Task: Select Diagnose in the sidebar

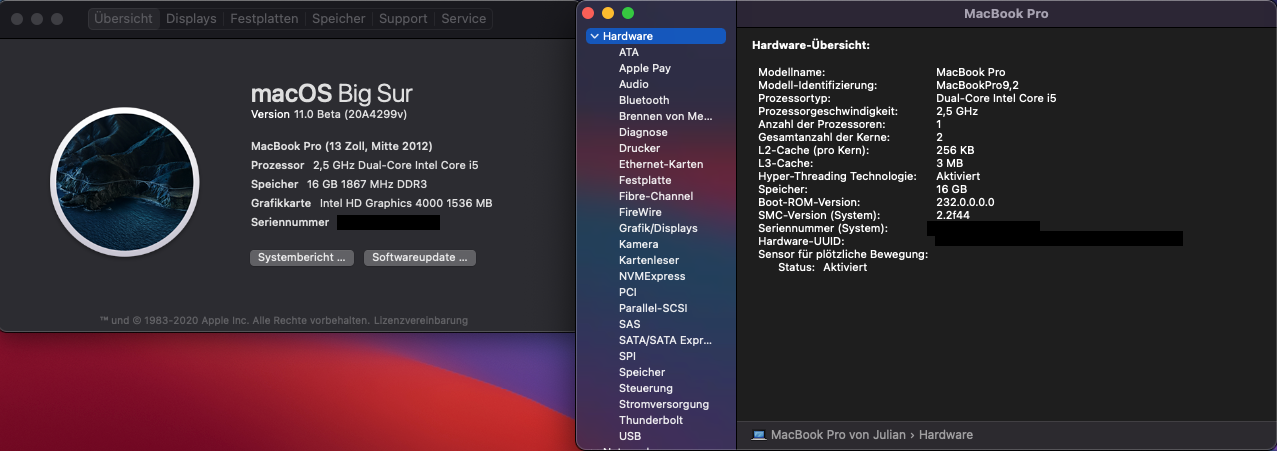Action: tap(643, 132)
